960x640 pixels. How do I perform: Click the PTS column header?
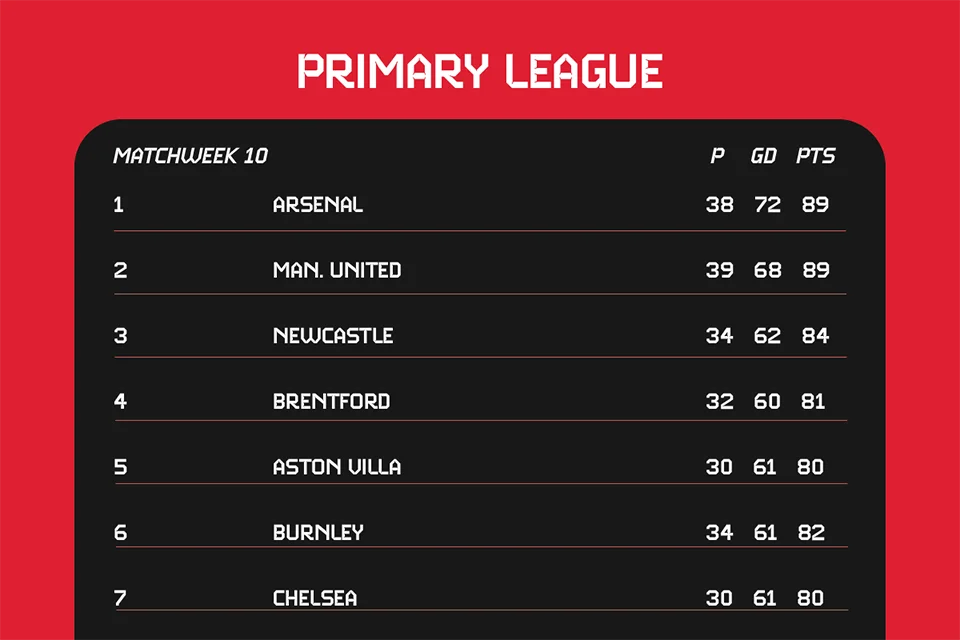tap(815, 156)
